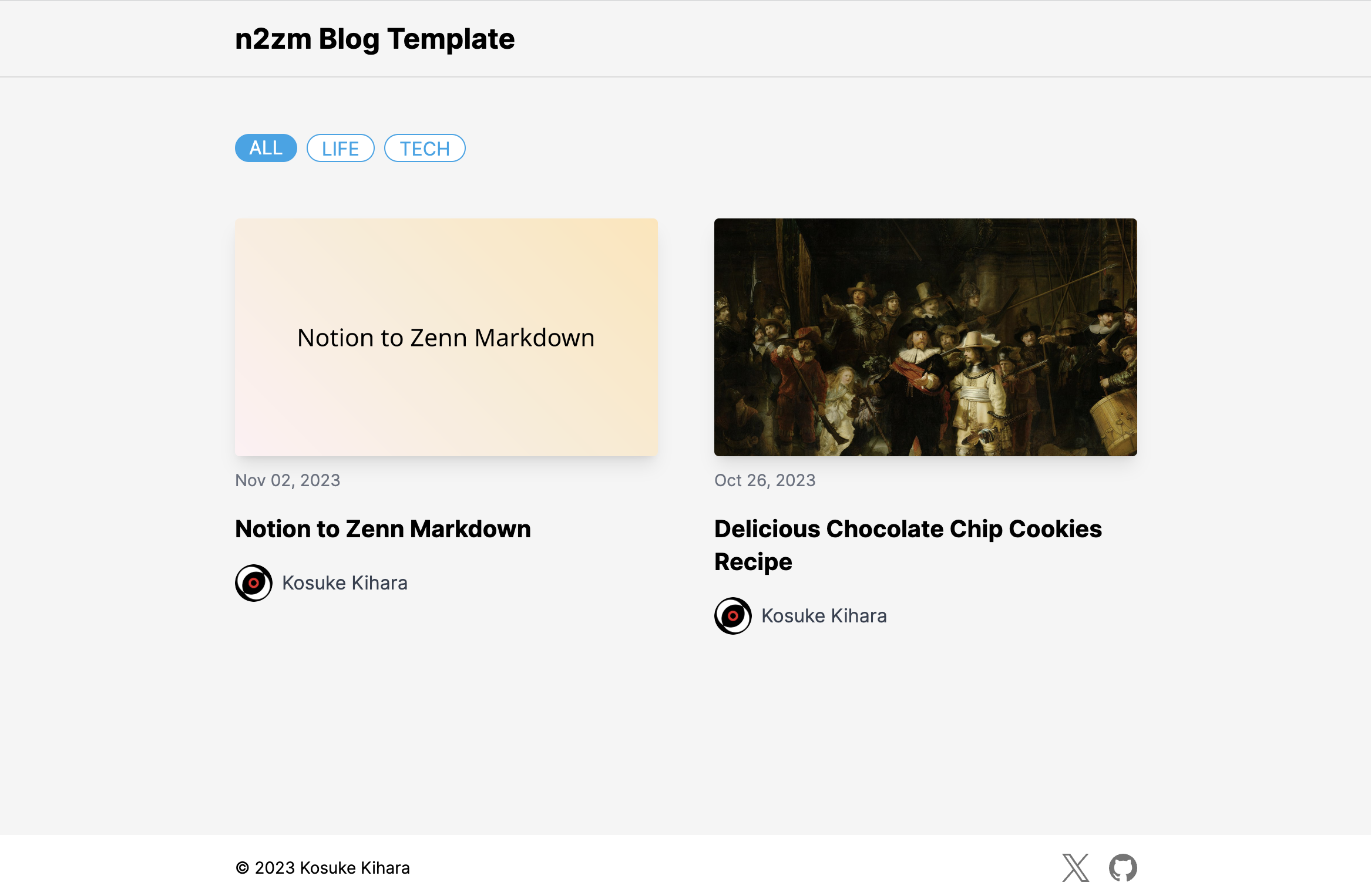
Task: Go home via n2zm Blog Template title
Action: tap(375, 39)
